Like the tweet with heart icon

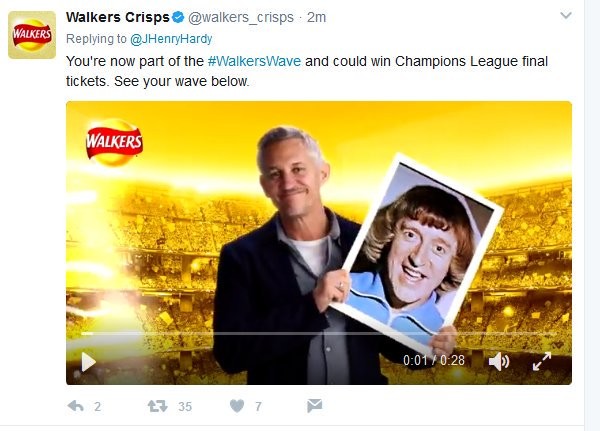pyautogui.click(x=237, y=406)
